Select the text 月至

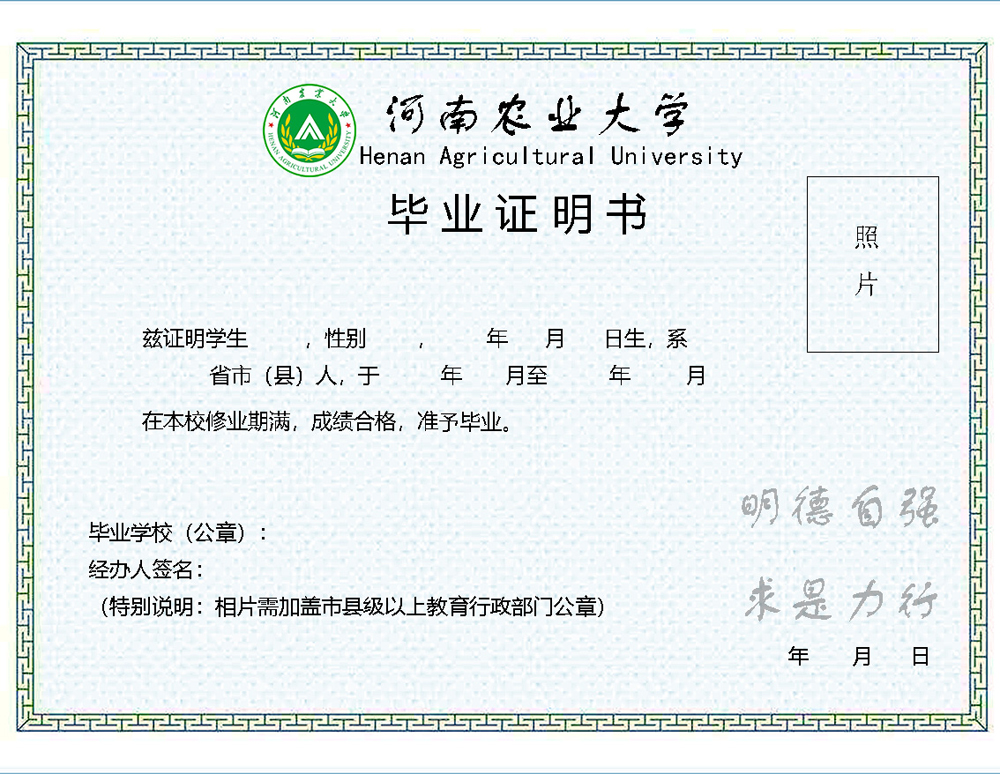tap(526, 376)
